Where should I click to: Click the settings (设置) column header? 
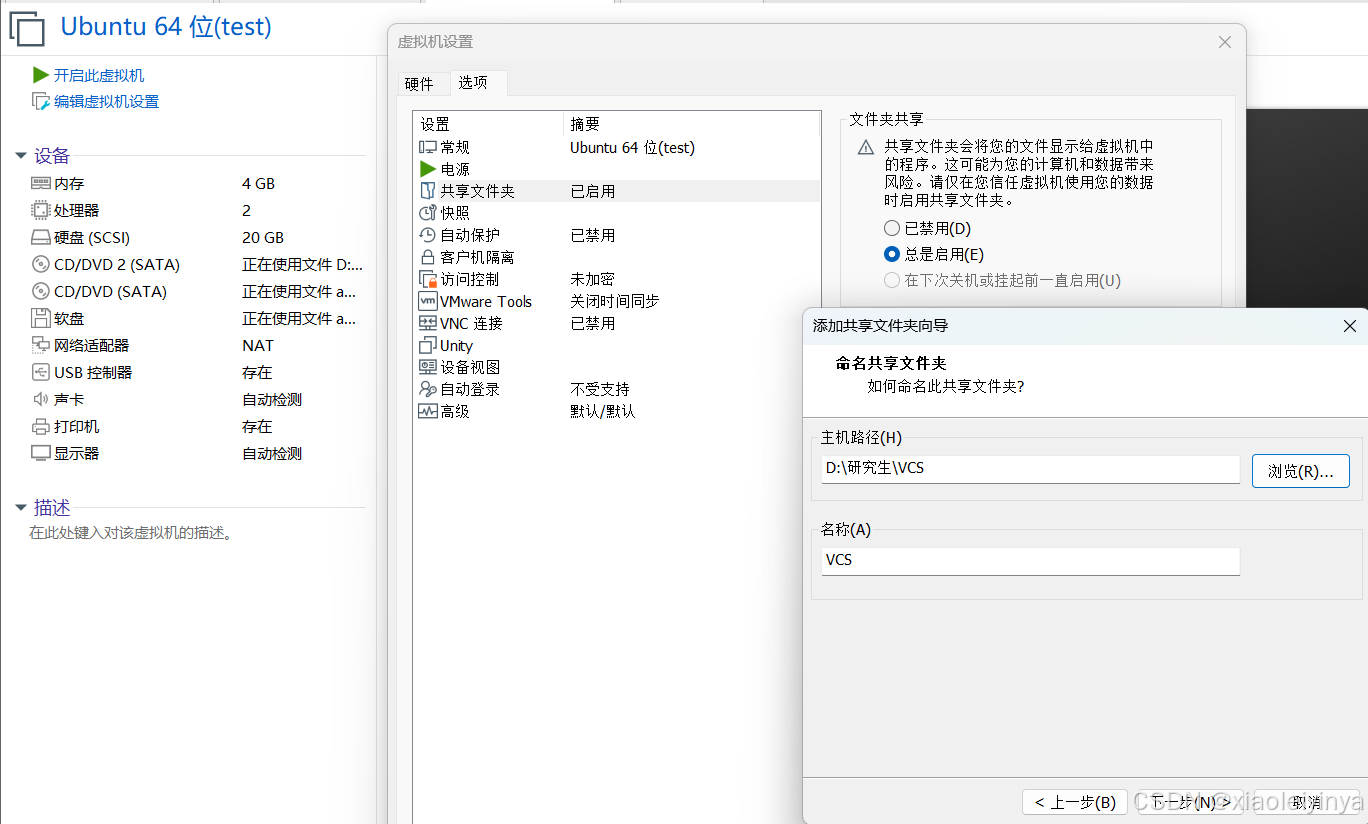(x=489, y=124)
